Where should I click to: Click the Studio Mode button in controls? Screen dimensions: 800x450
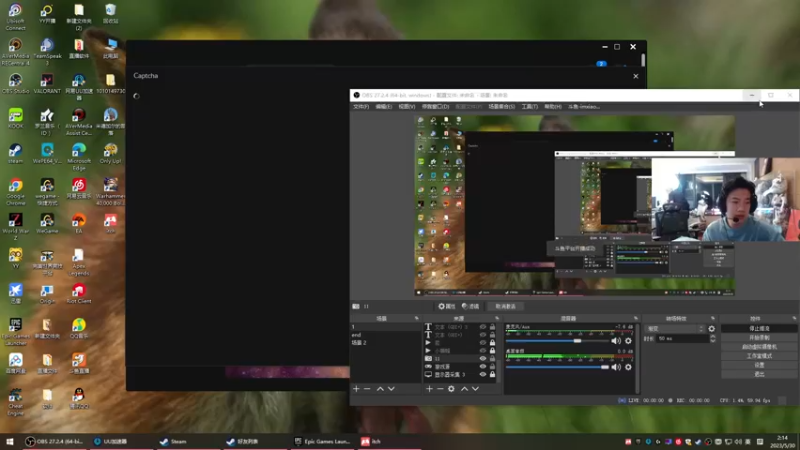(759, 356)
